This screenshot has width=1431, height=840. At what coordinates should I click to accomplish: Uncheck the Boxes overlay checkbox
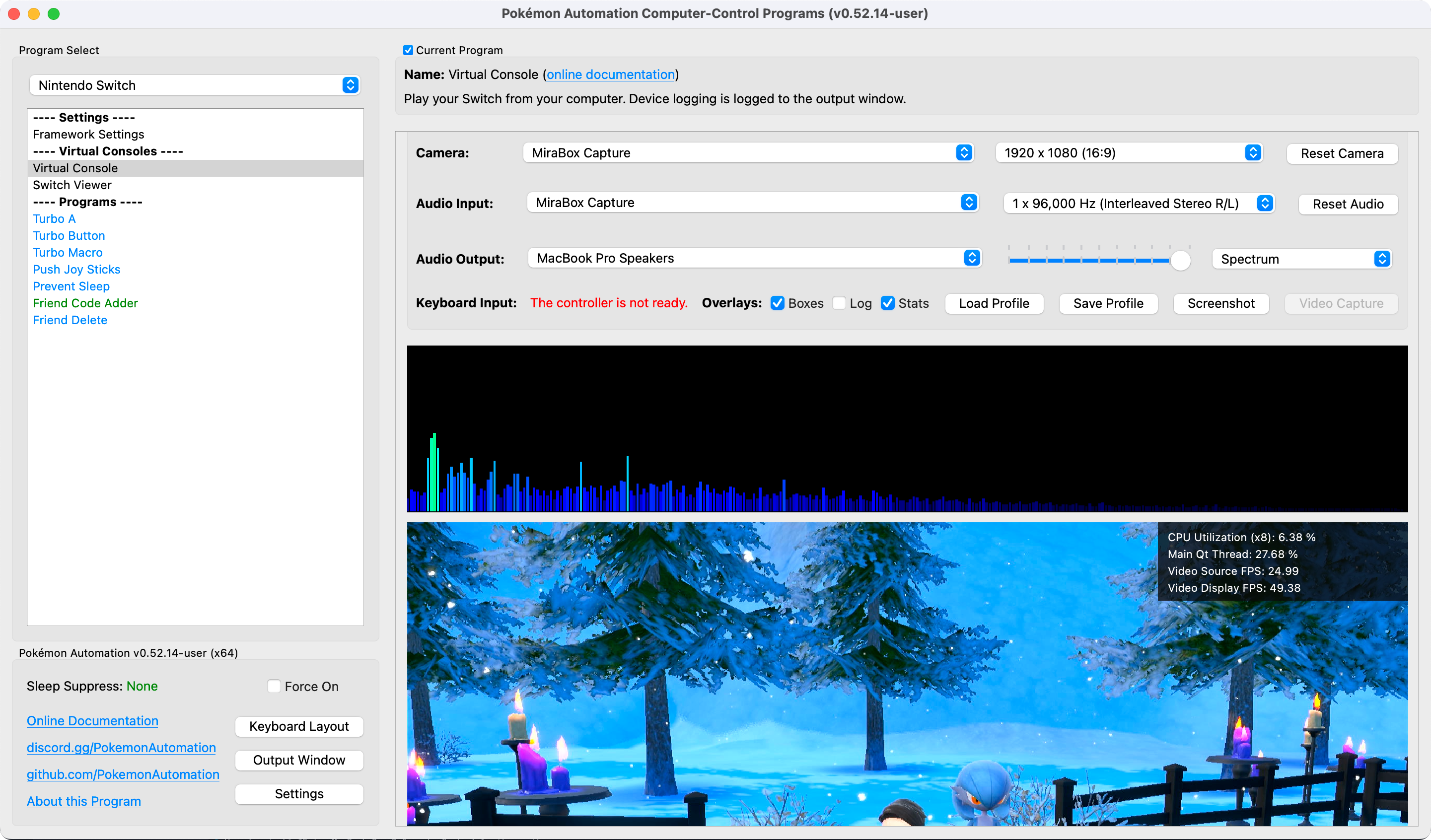[778, 303]
